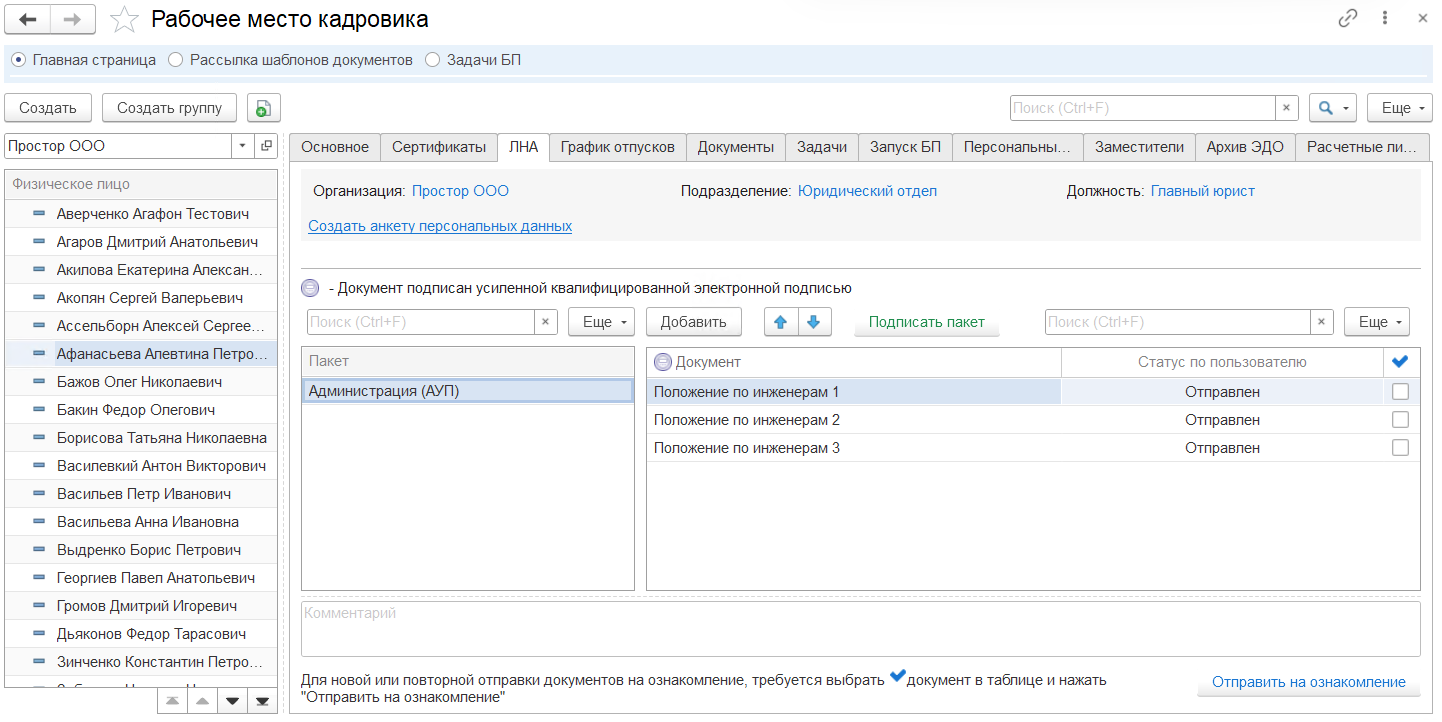Open the three-dot window menu
This screenshot has width=1442, height=722.
[1385, 18]
